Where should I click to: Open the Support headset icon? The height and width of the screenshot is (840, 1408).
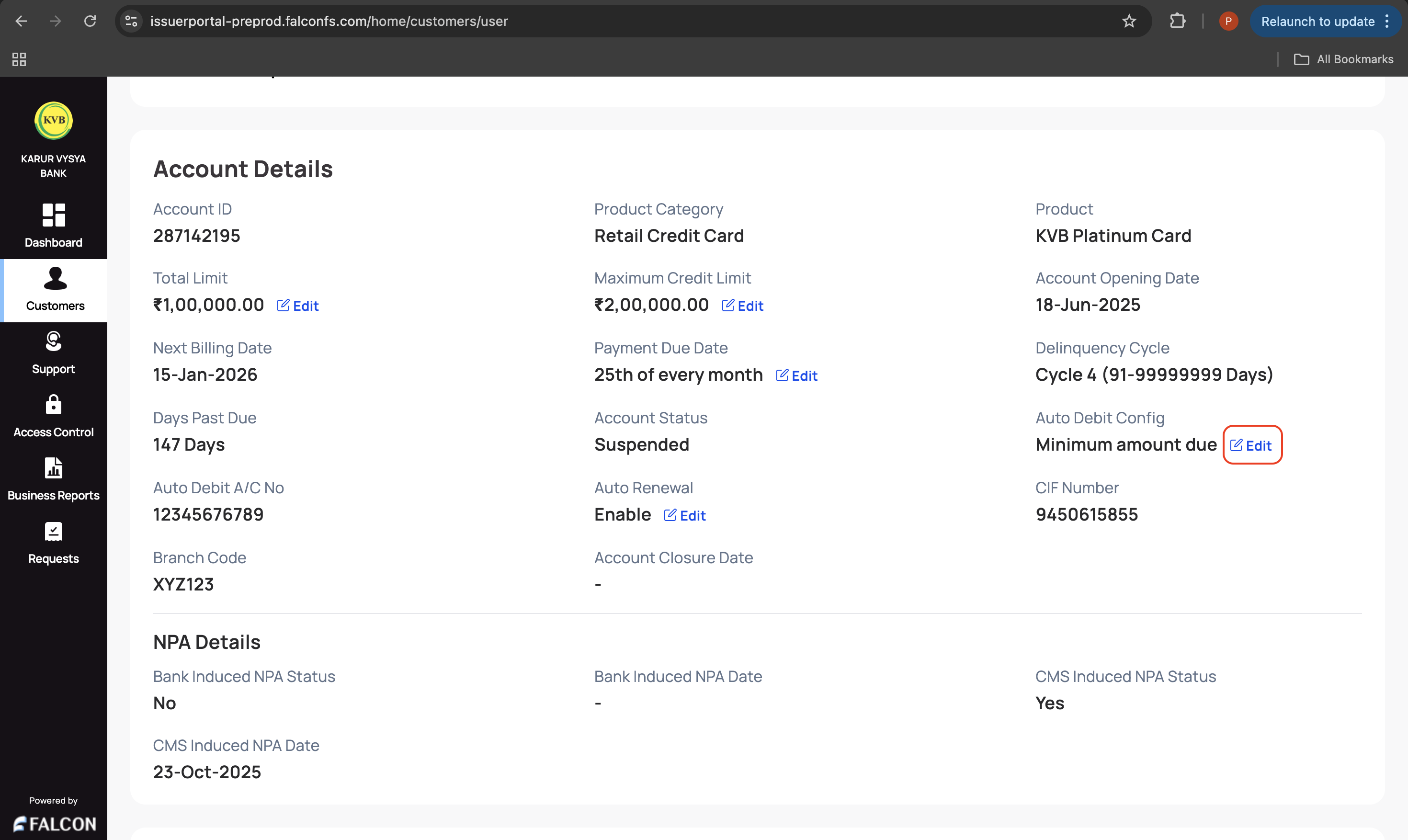(x=54, y=341)
